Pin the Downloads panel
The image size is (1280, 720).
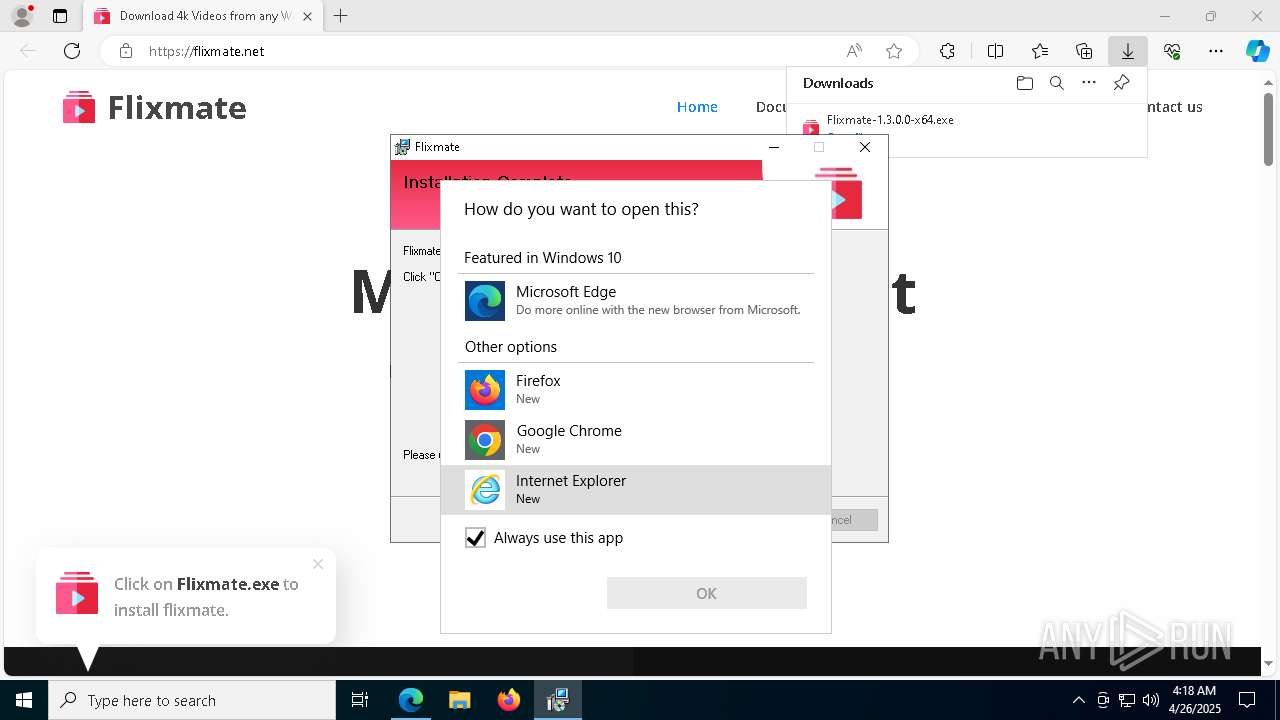[1122, 83]
